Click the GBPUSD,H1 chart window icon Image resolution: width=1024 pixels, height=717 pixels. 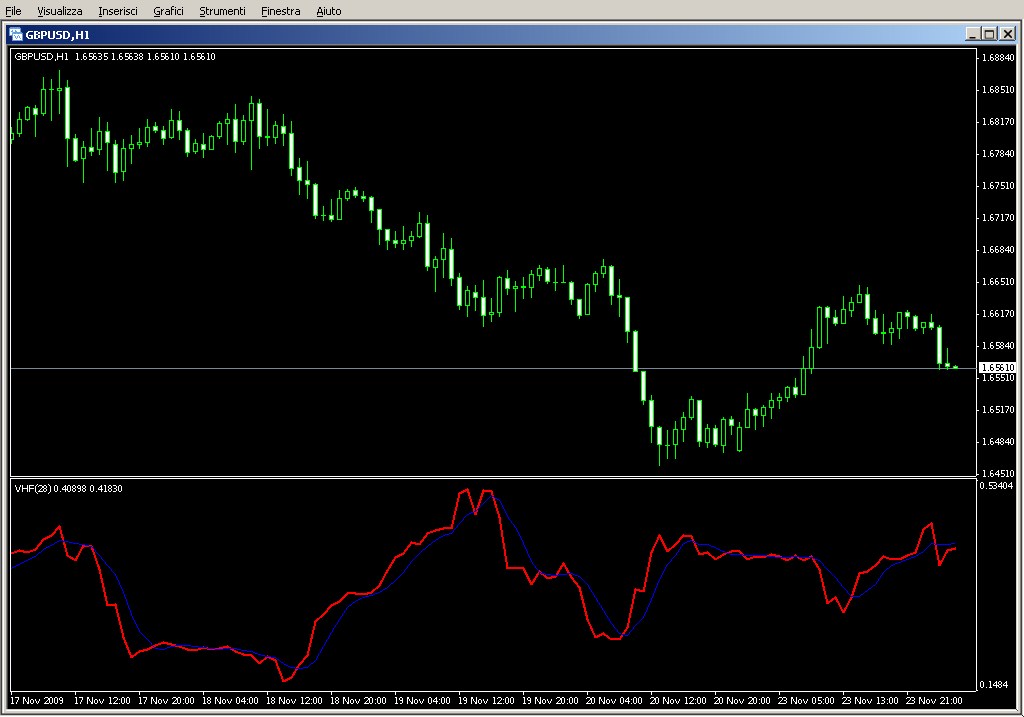(x=16, y=35)
